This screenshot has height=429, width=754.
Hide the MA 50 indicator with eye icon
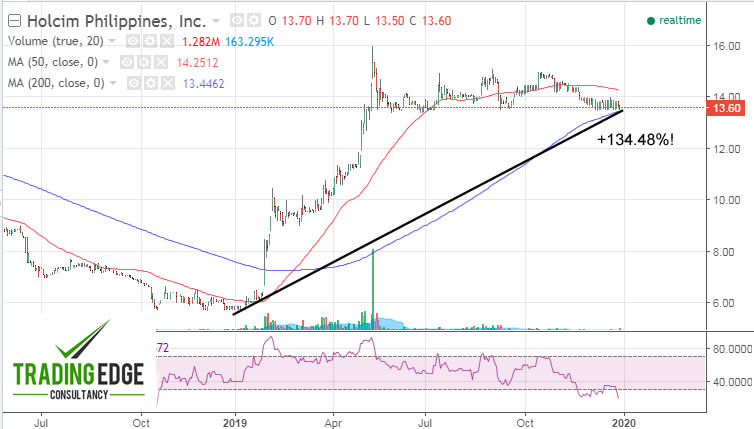127,63
